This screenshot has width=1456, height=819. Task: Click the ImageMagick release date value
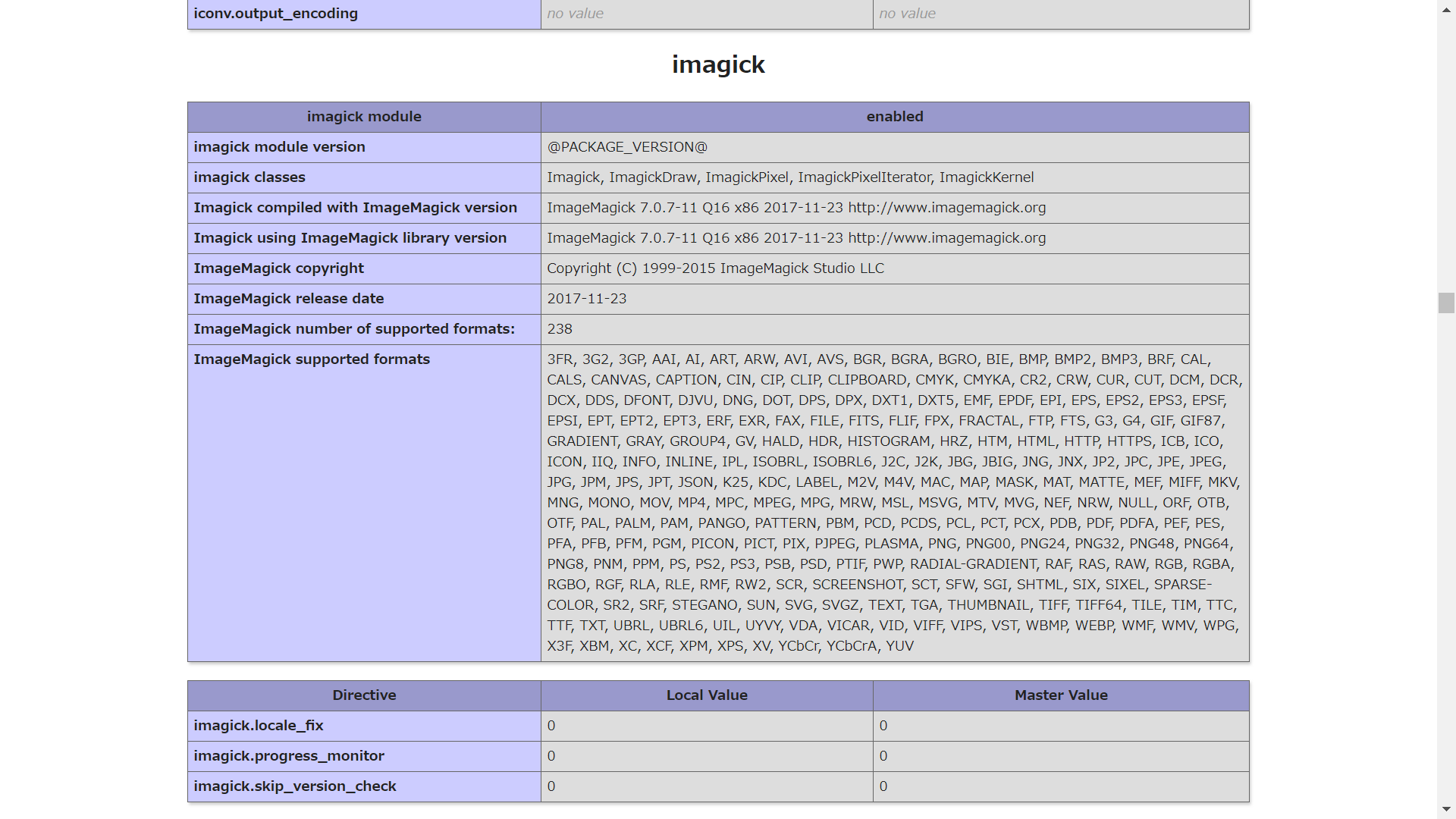coord(586,299)
